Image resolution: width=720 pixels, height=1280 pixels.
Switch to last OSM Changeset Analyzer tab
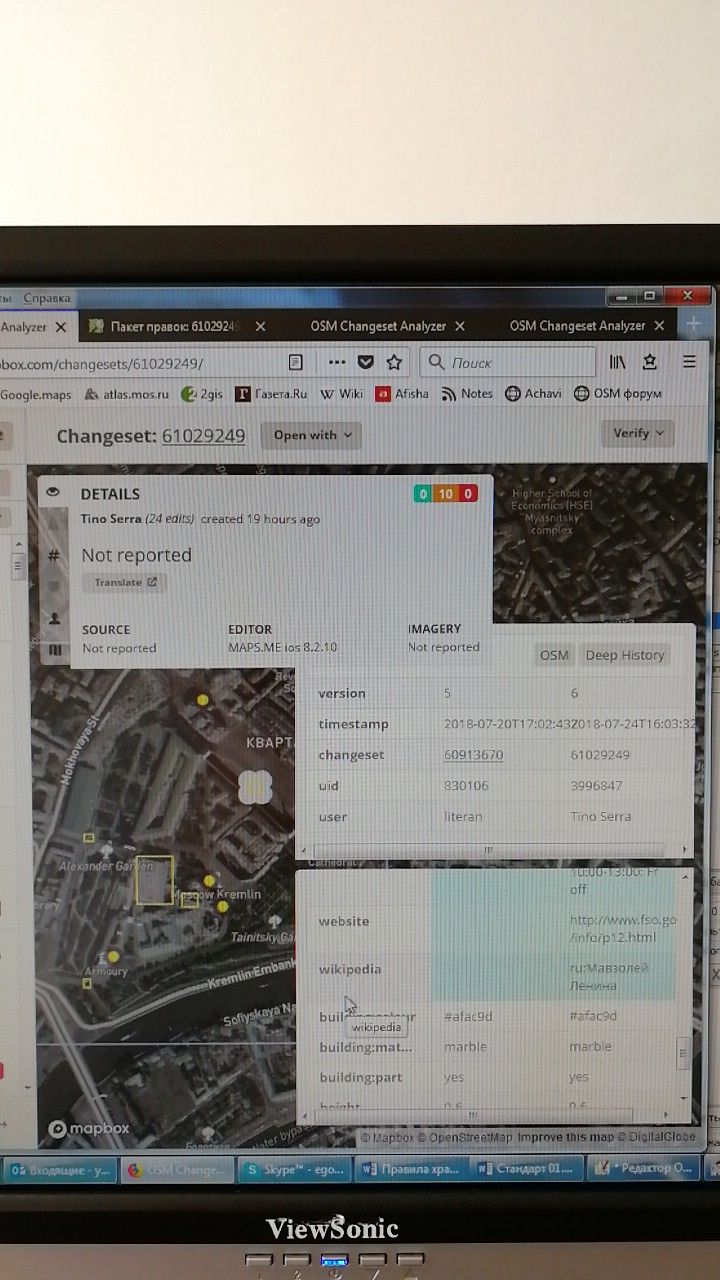point(578,326)
